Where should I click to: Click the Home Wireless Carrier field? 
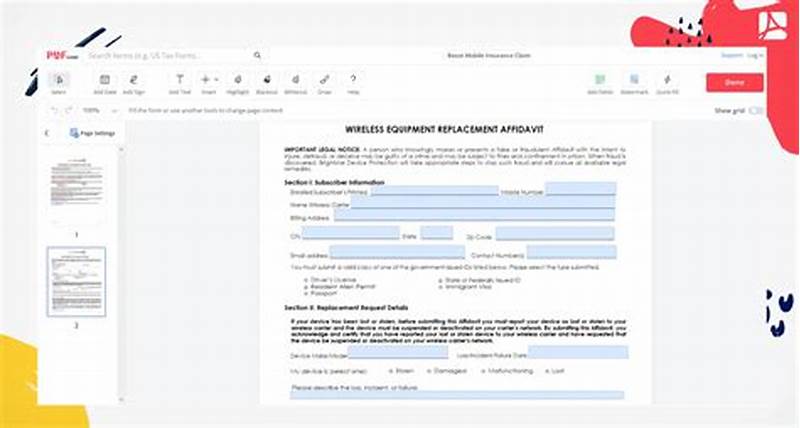pyautogui.click(x=482, y=203)
